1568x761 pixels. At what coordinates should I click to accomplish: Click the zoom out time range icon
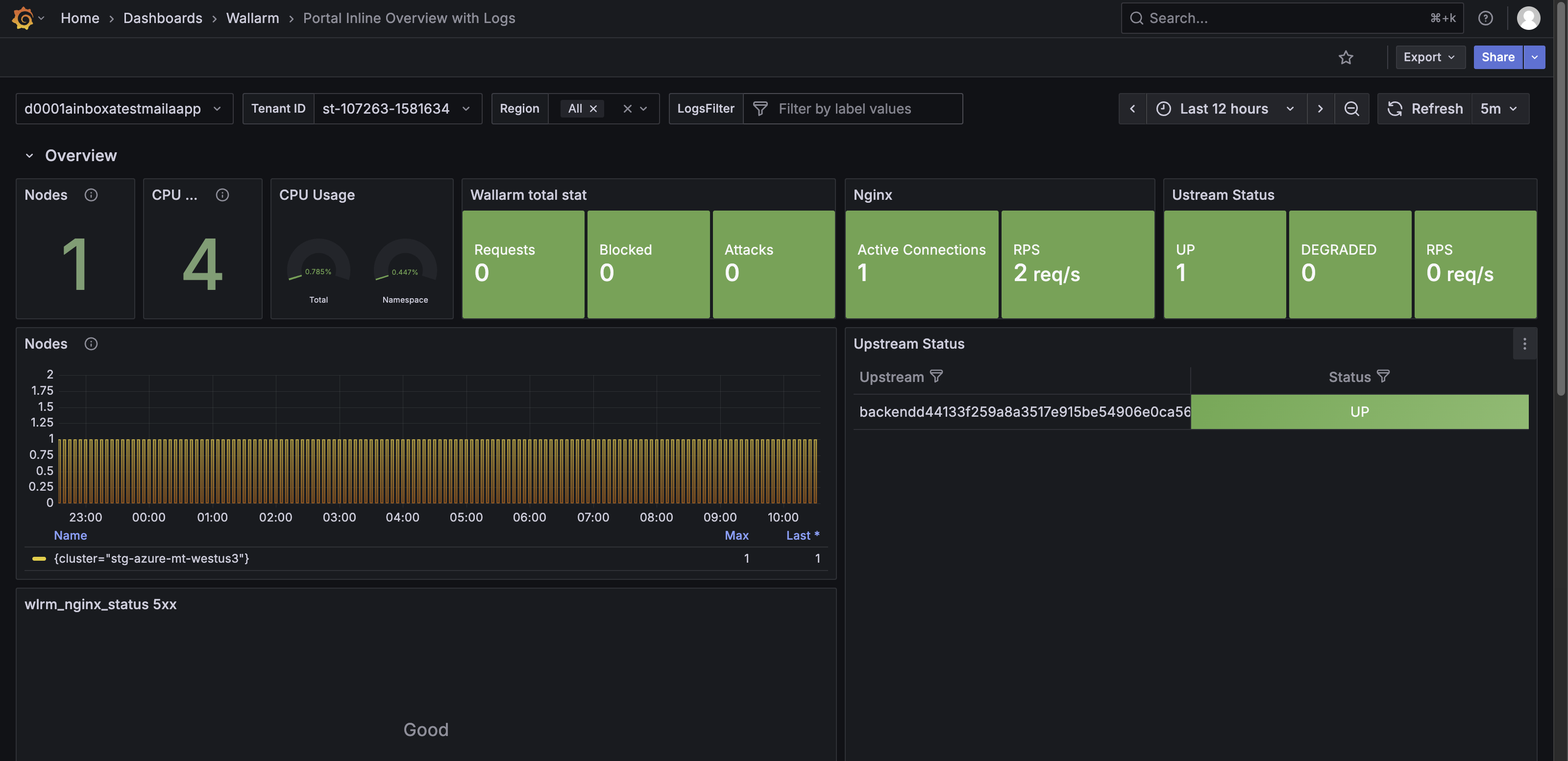coord(1351,109)
